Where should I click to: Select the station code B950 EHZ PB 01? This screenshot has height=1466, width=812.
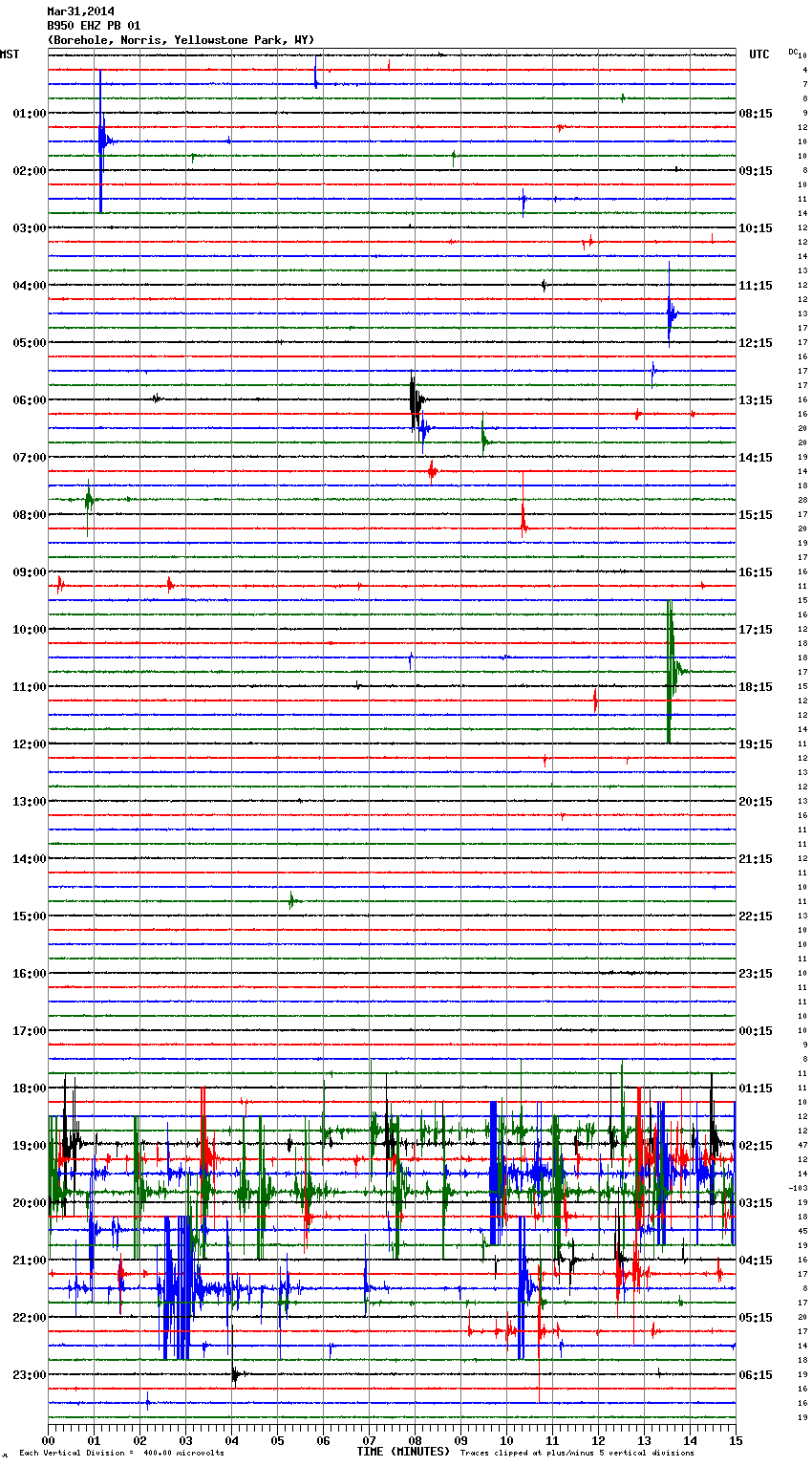tap(94, 26)
